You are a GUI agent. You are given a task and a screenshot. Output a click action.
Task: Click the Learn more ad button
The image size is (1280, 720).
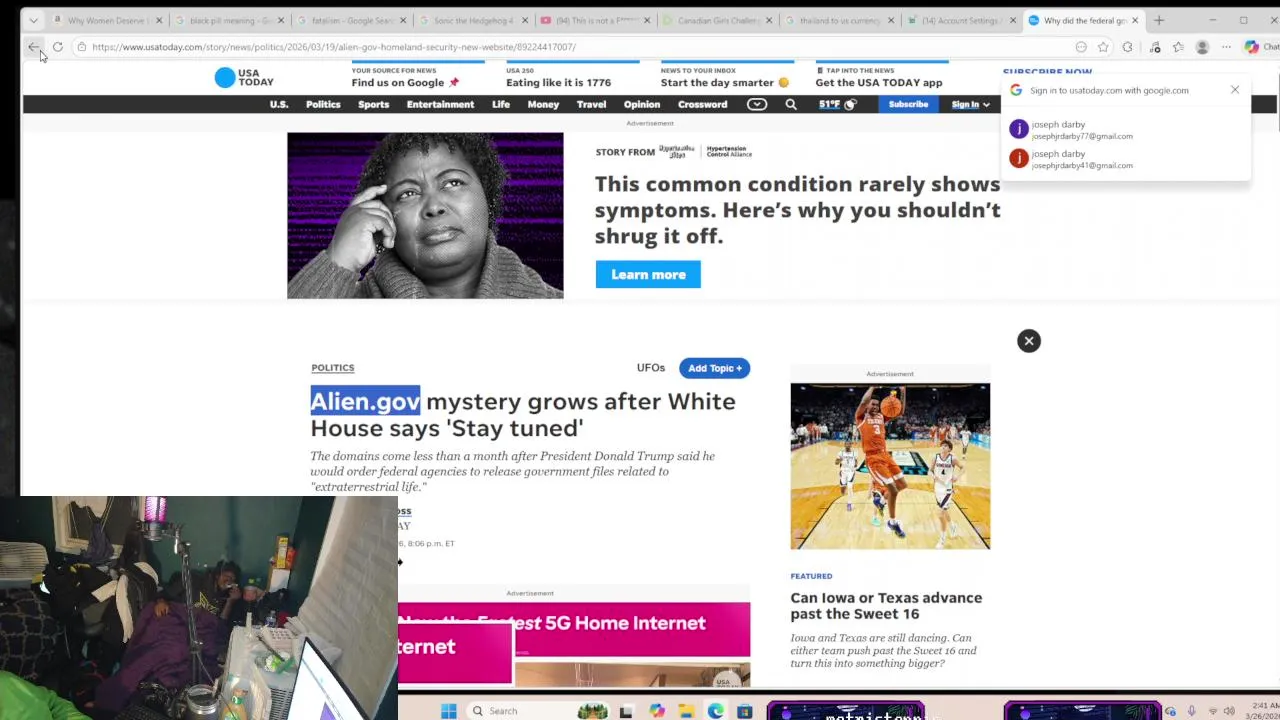coord(648,274)
